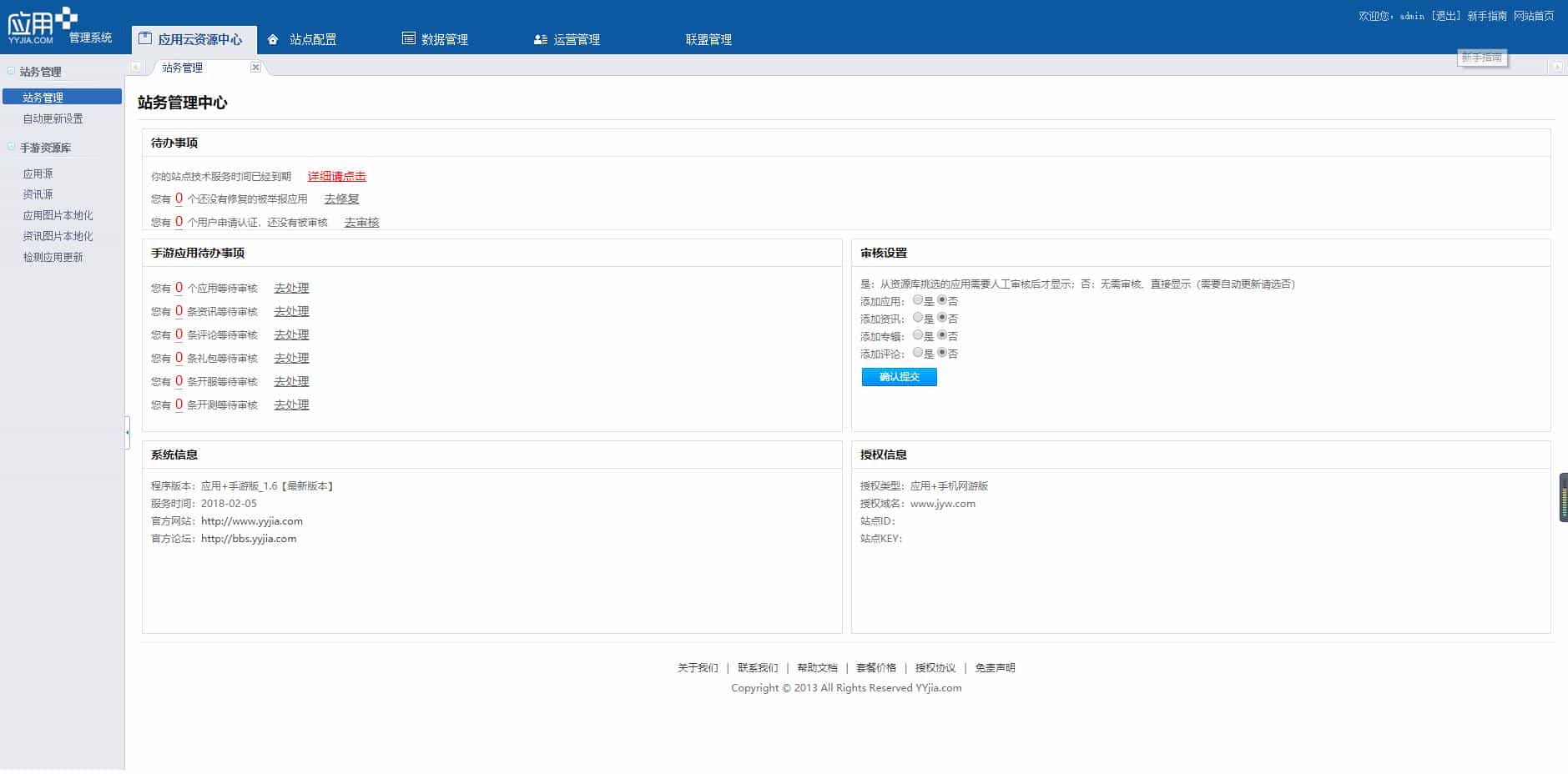Viewport: 1568px width, 774px height.
Task: Set 添加应用 to 是
Action: click(x=918, y=300)
